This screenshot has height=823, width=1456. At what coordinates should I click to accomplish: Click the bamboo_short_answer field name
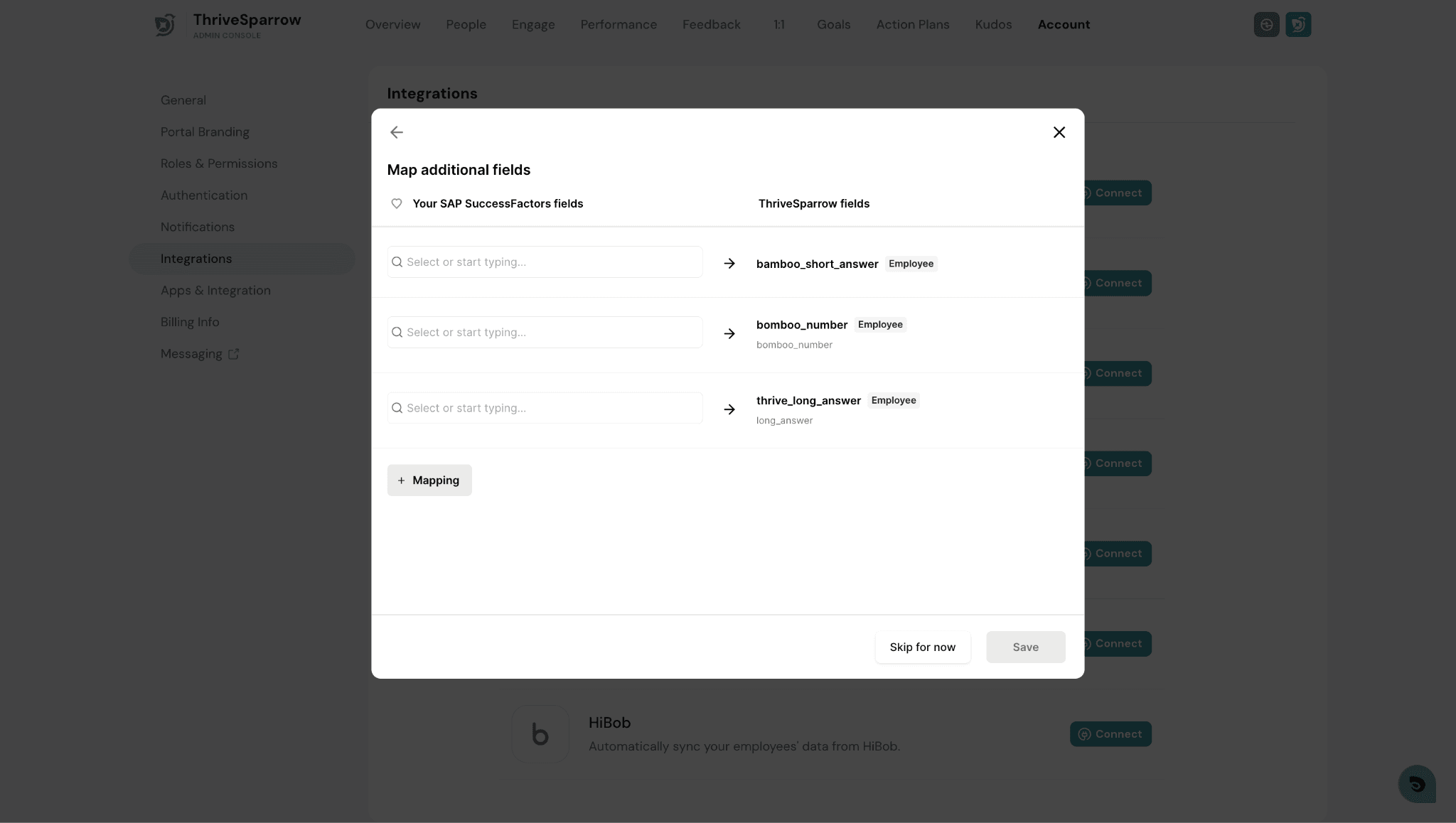click(x=818, y=264)
